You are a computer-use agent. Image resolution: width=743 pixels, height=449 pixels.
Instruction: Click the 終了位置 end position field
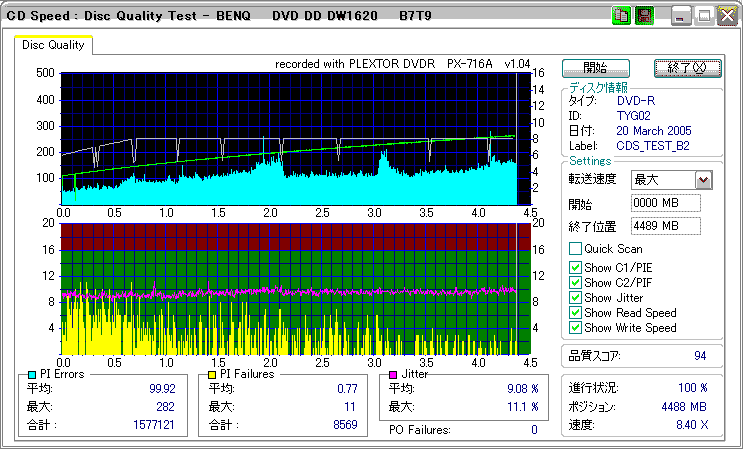tap(666, 226)
